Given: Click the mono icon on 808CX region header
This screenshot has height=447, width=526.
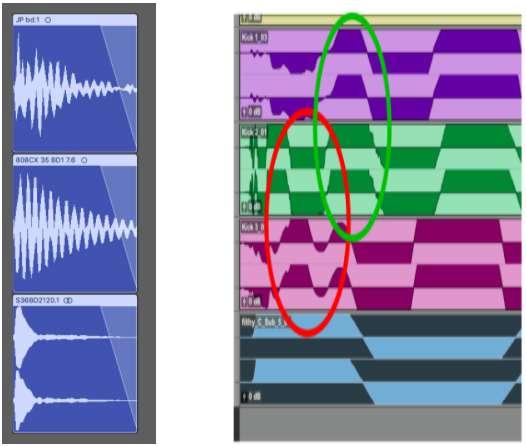Looking at the screenshot, I should (x=84, y=160).
